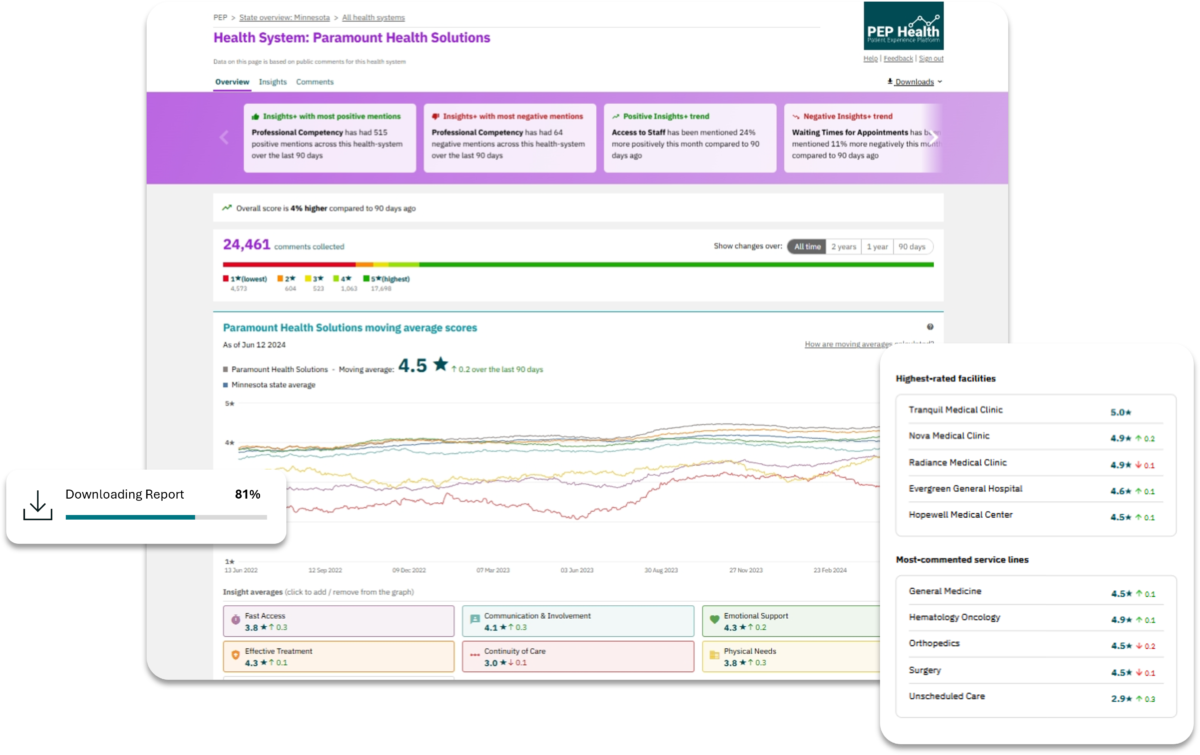The height and width of the screenshot is (755, 1200).
Task: Click the Physical Needs icon
Action: tap(714, 656)
